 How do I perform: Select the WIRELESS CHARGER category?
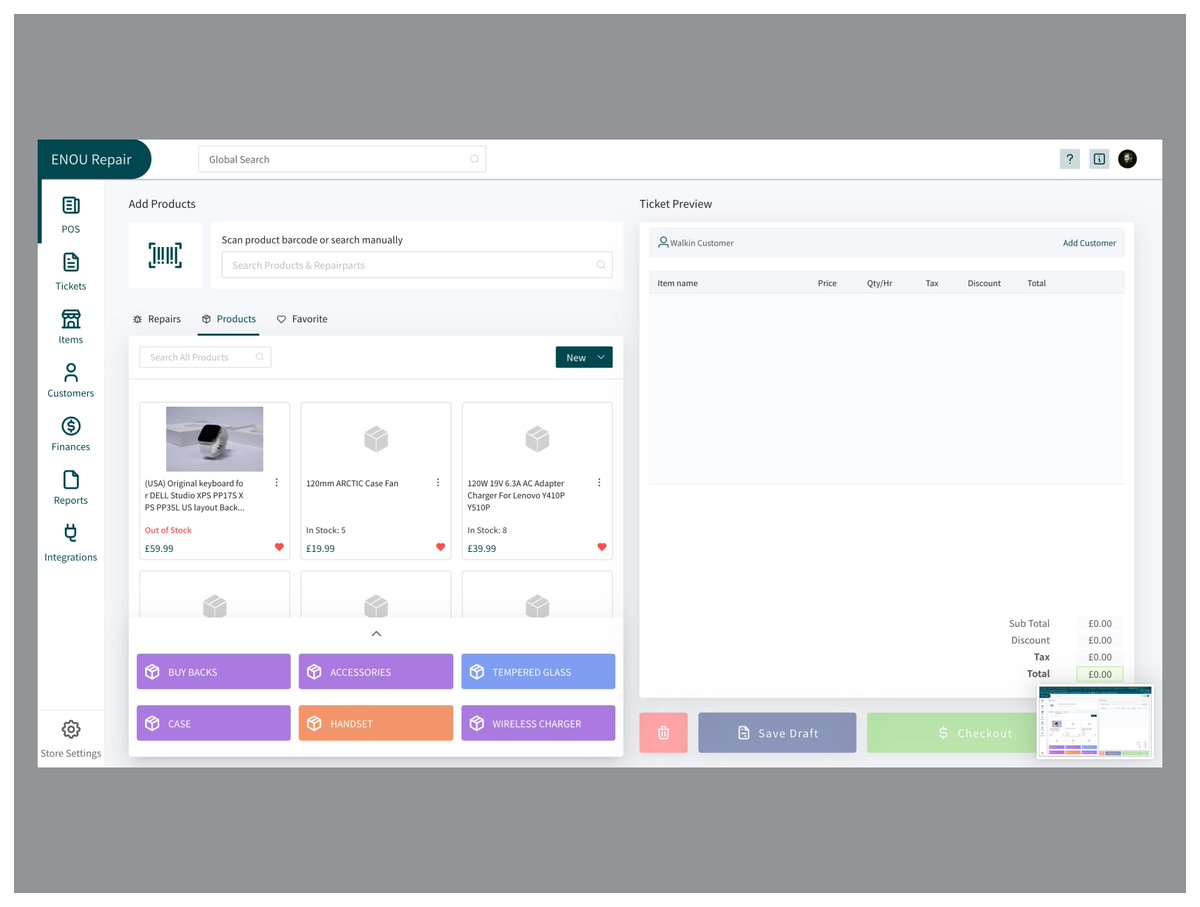coord(538,723)
